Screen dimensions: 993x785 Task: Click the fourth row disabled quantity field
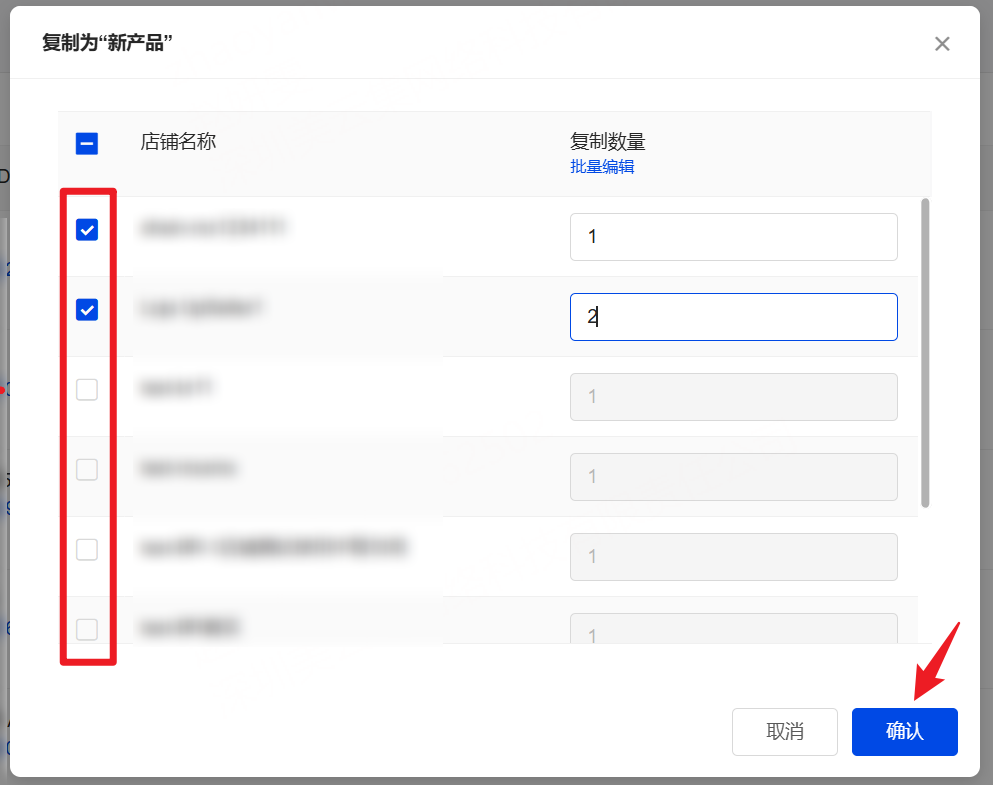tap(733, 477)
